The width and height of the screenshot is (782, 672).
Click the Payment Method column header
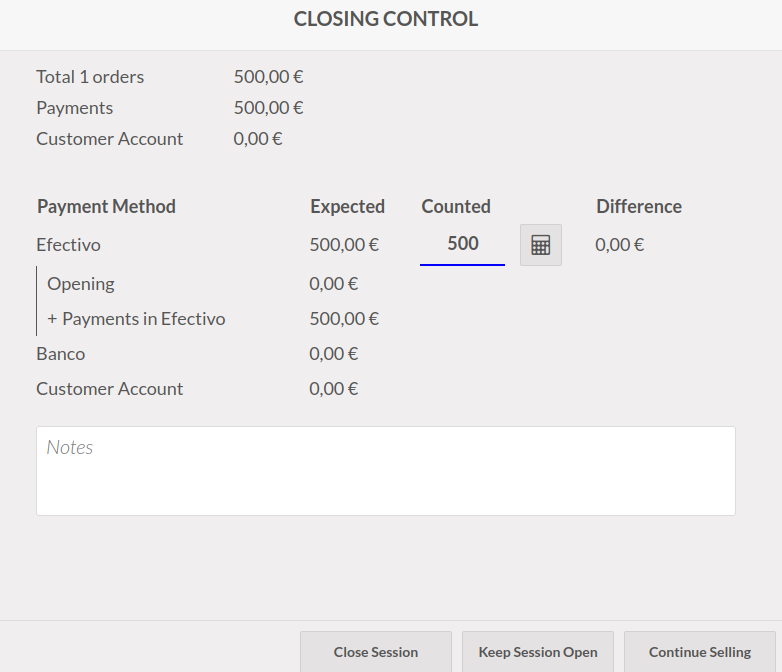106,207
